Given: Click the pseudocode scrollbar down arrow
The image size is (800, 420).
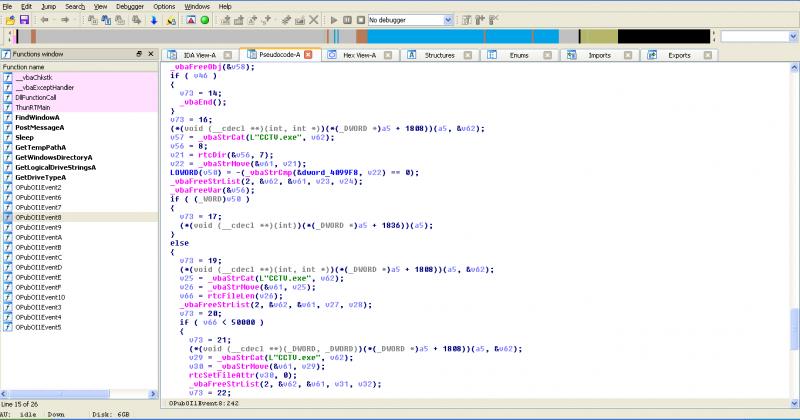Looking at the screenshot, I should click(x=794, y=403).
